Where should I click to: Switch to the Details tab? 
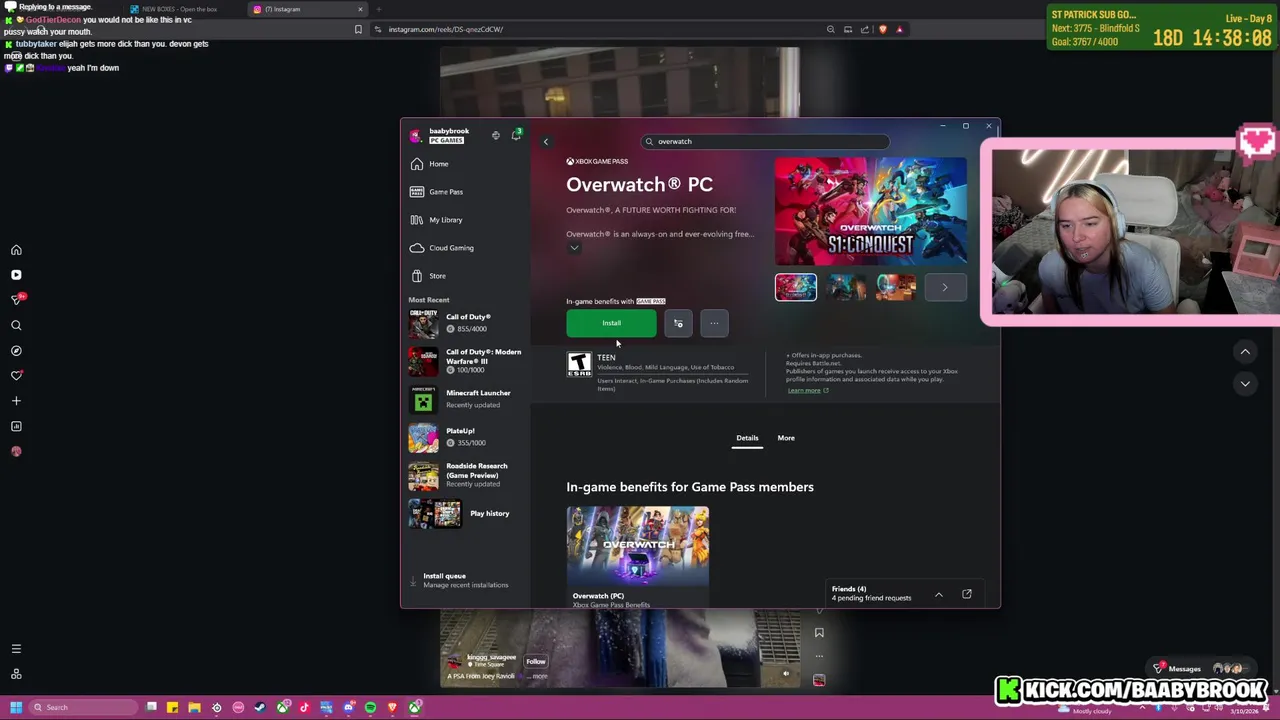point(747,438)
